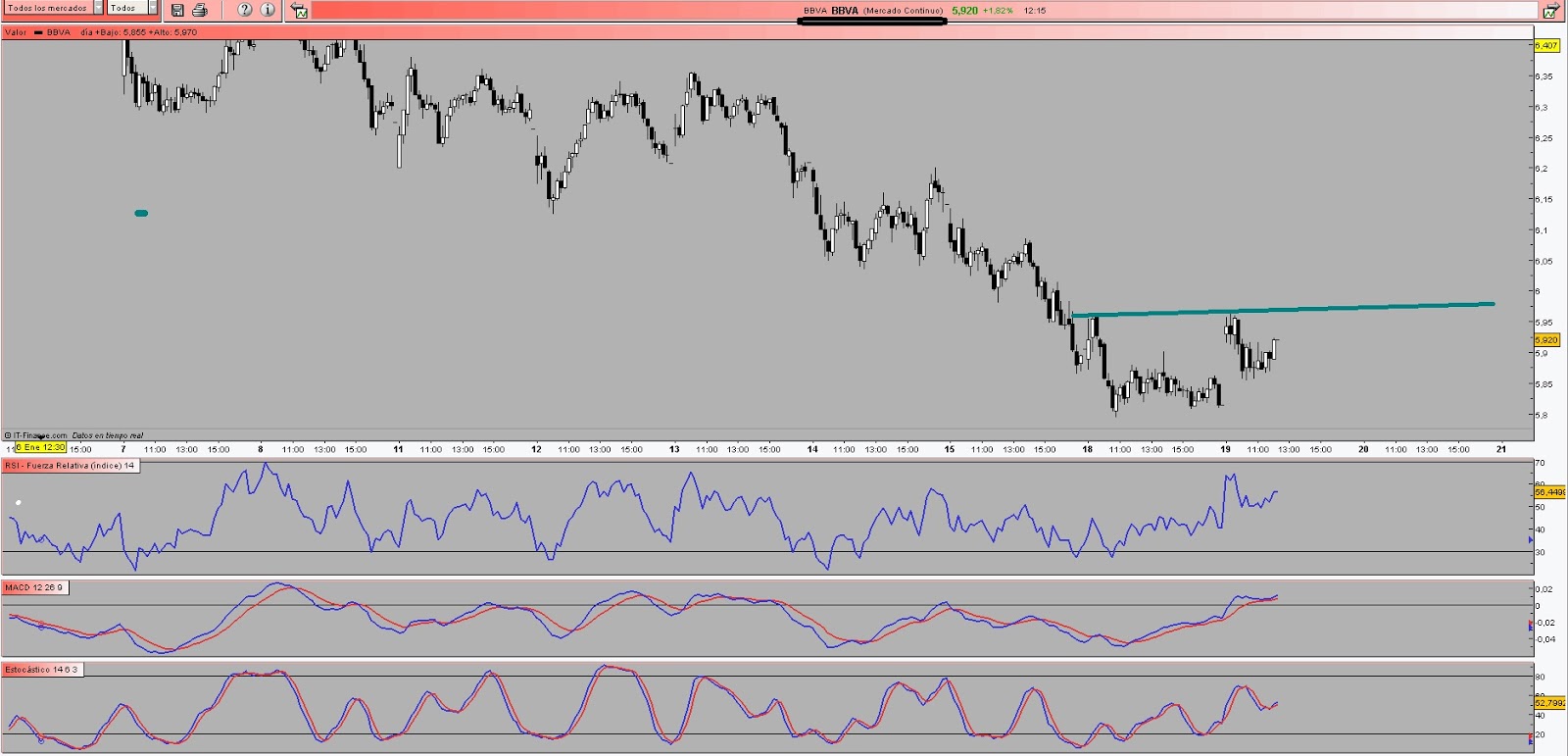Open the information 'i' icon
Viewport: 1568px width, 756px height.
(267, 10)
